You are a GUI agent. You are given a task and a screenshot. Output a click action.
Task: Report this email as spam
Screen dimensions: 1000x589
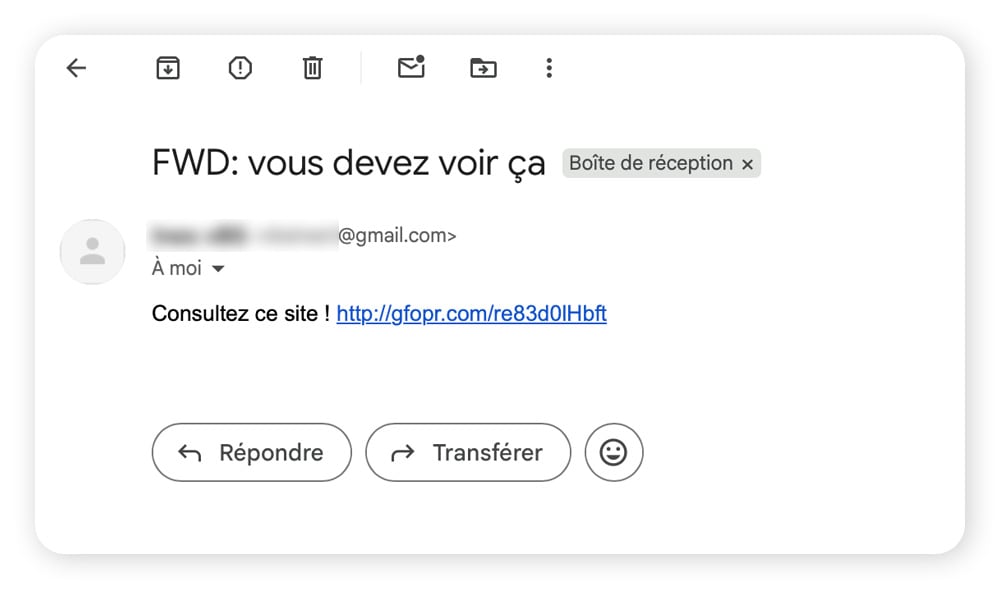239,68
